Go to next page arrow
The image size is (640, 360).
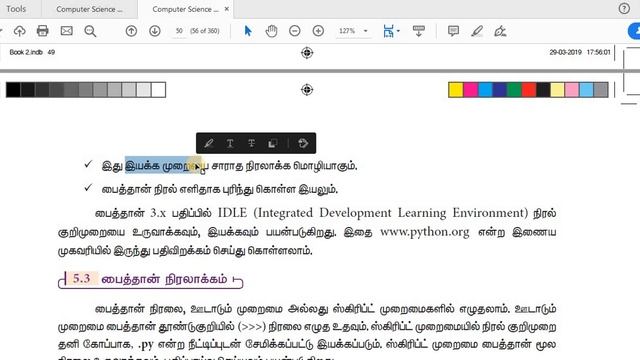[x=155, y=31]
